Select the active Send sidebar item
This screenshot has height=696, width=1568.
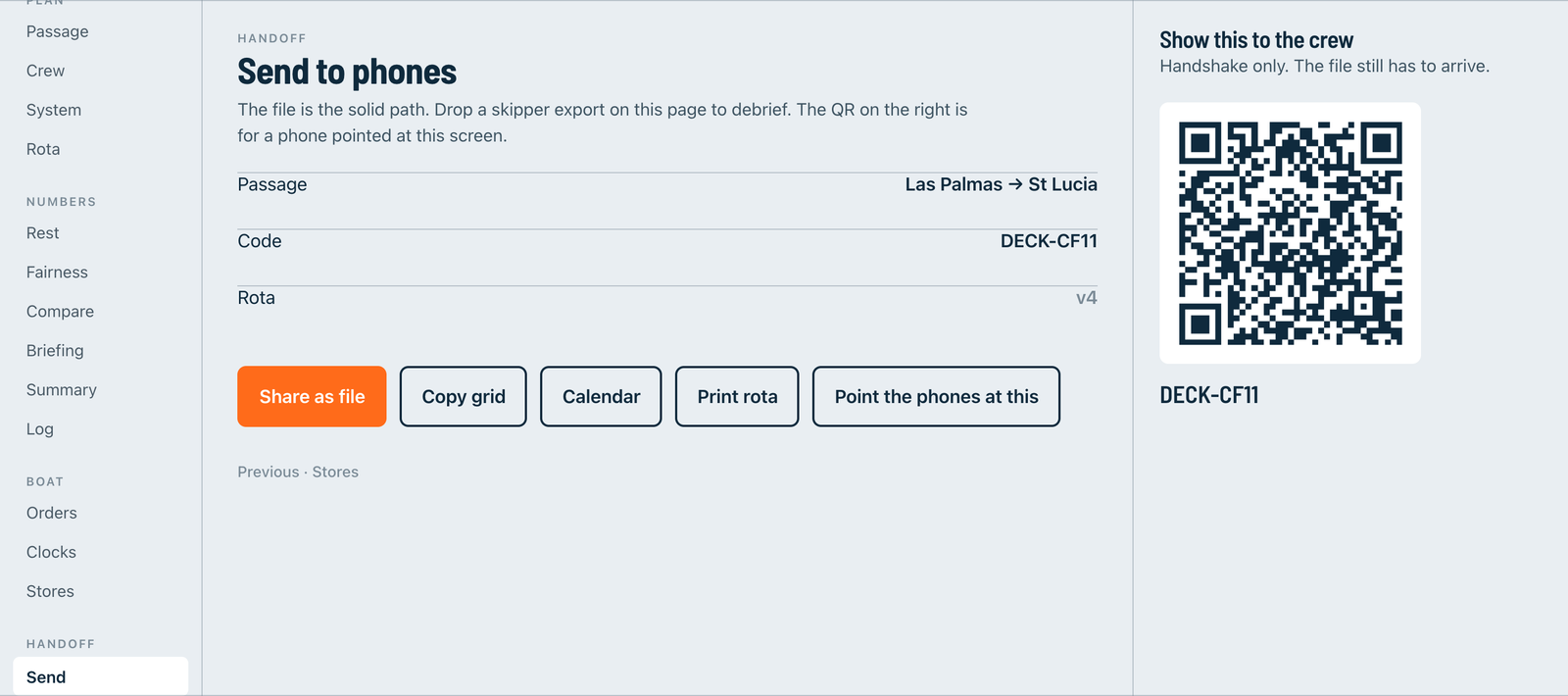click(100, 676)
